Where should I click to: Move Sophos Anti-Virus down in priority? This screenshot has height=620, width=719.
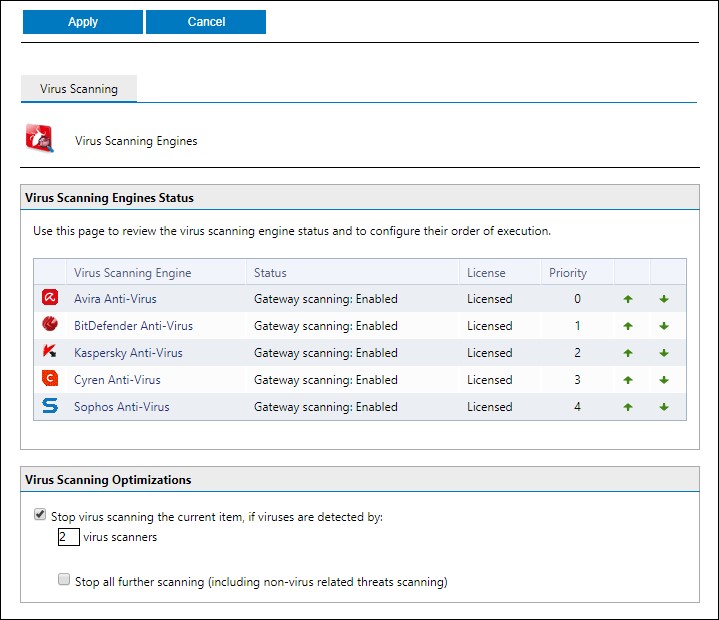(x=664, y=407)
